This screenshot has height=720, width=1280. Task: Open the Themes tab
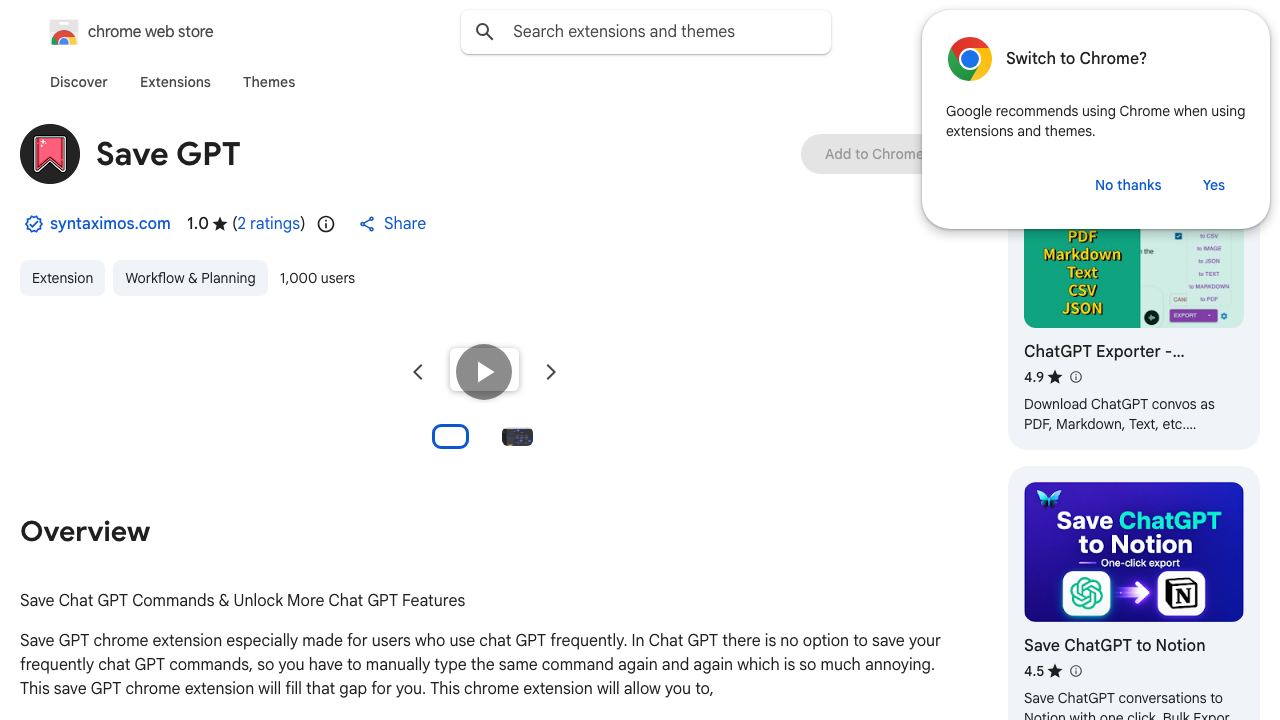coord(269,82)
